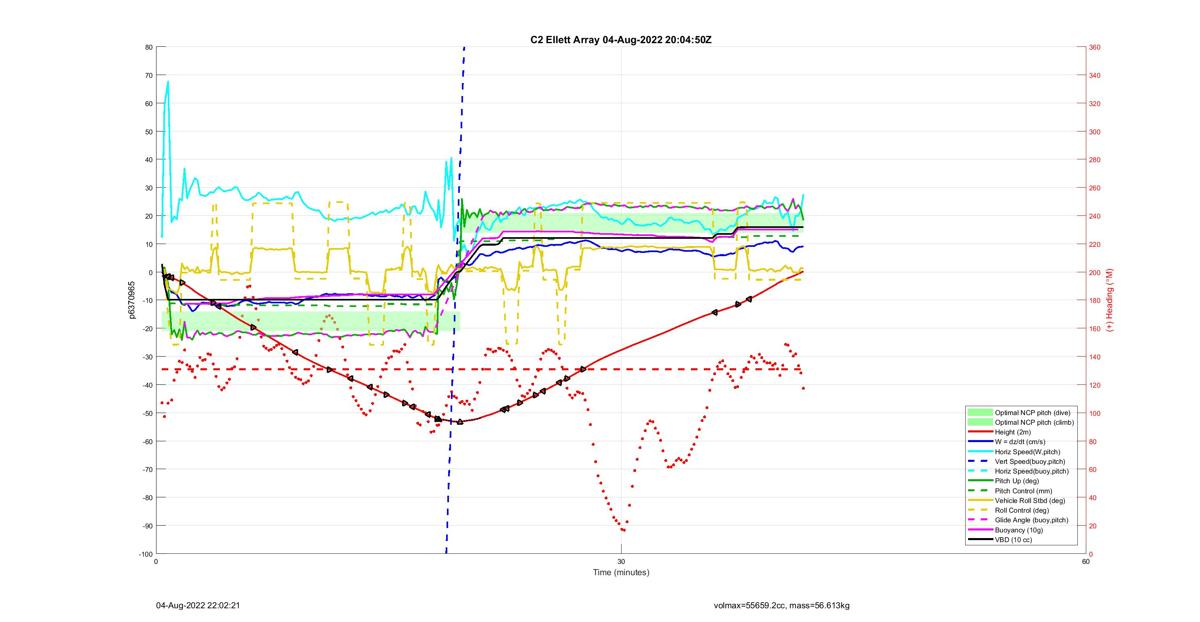This screenshot has width=1200, height=622.
Task: Click the y-axis label p6370965
Action: (132, 300)
